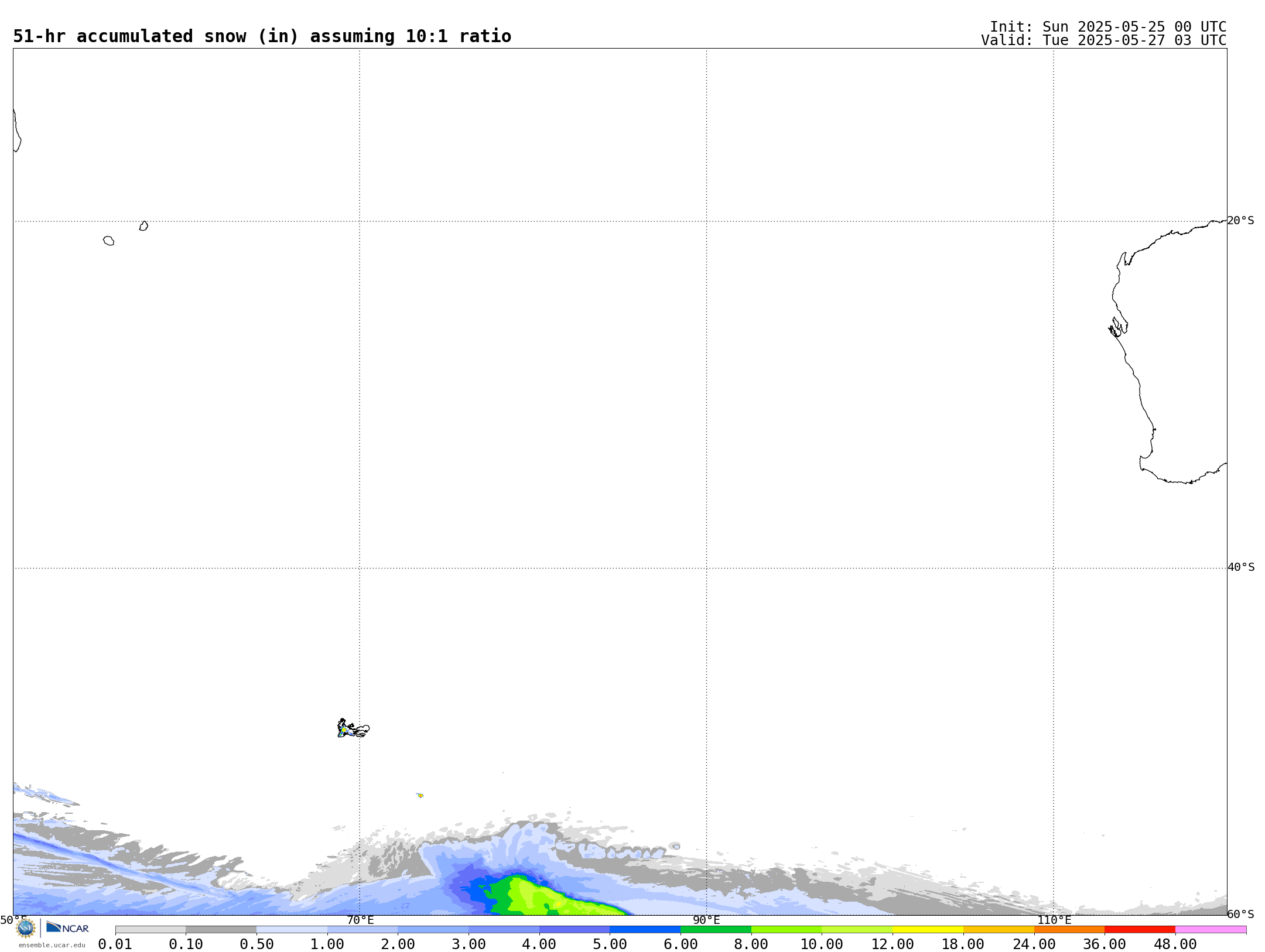Image resolution: width=1265 pixels, height=952 pixels.
Task: Click the Shark Bay inlet on Australia's coast
Action: (x=1118, y=327)
